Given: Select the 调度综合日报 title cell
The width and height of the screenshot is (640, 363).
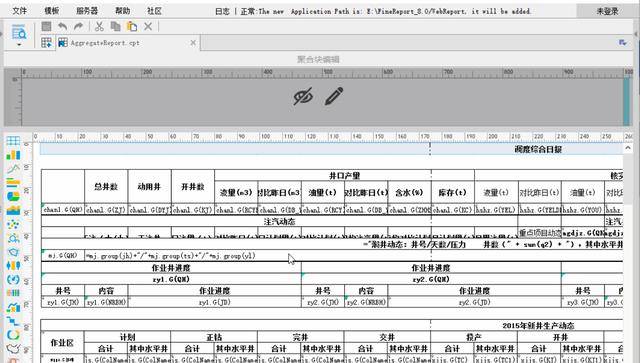Looking at the screenshot, I should (538, 149).
